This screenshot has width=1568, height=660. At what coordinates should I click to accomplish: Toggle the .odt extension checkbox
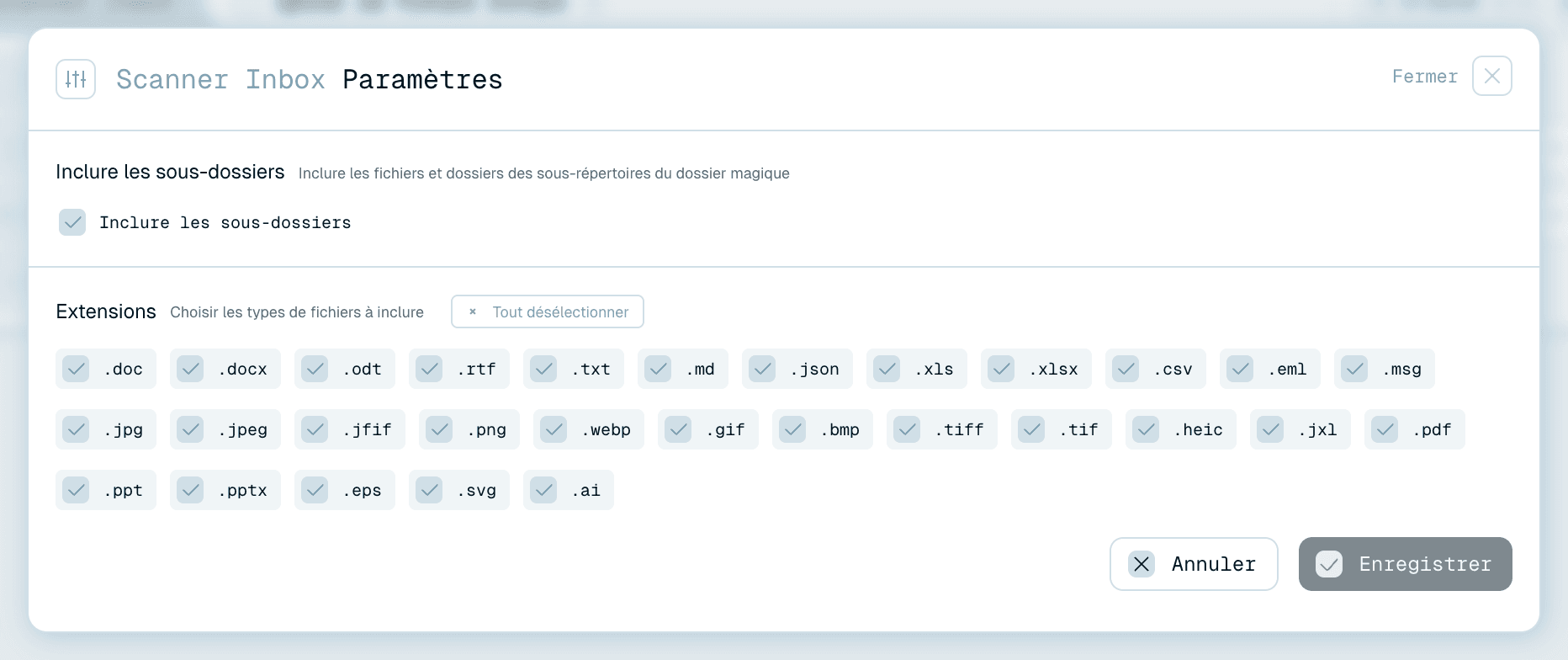pos(315,369)
